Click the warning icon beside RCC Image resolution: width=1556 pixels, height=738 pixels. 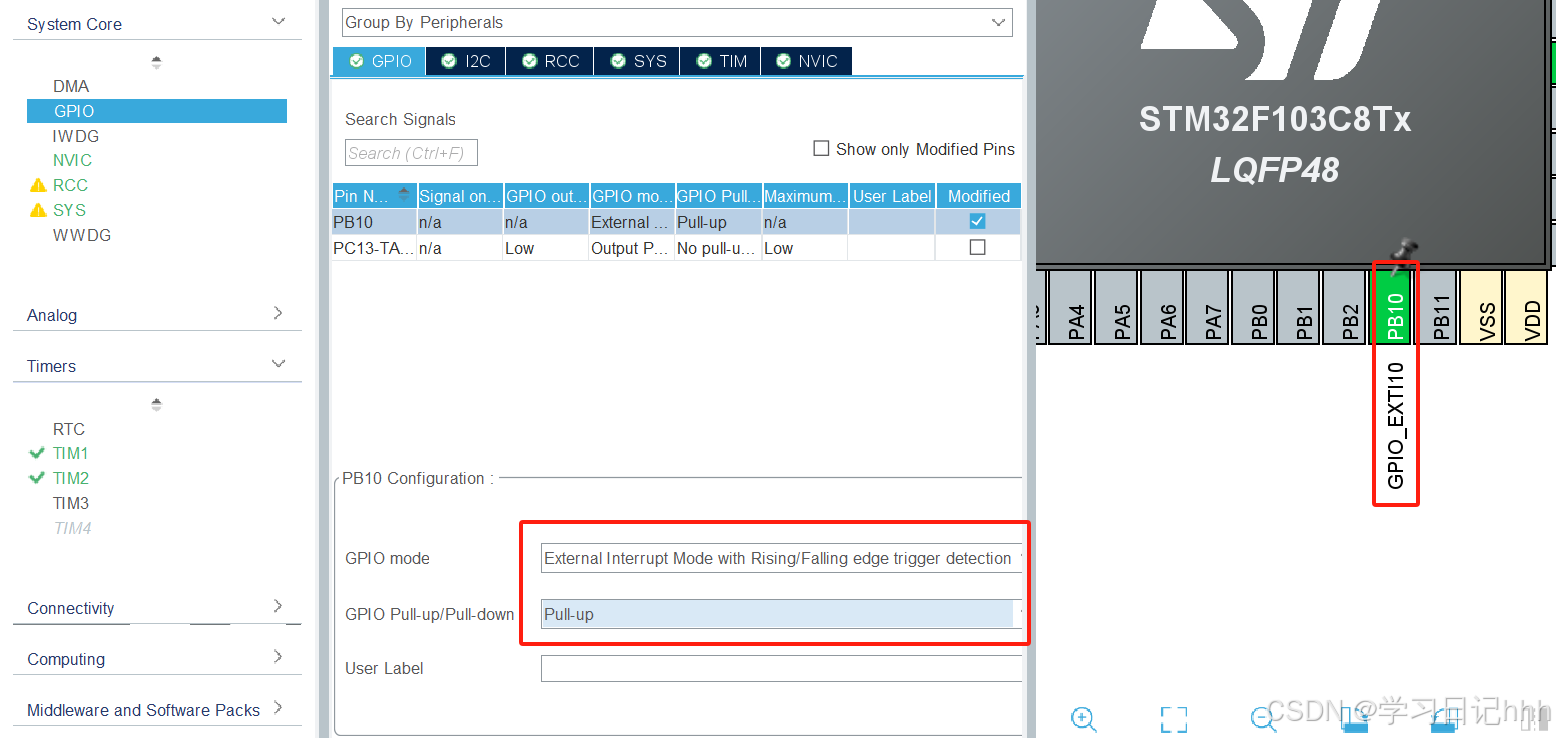click(38, 185)
